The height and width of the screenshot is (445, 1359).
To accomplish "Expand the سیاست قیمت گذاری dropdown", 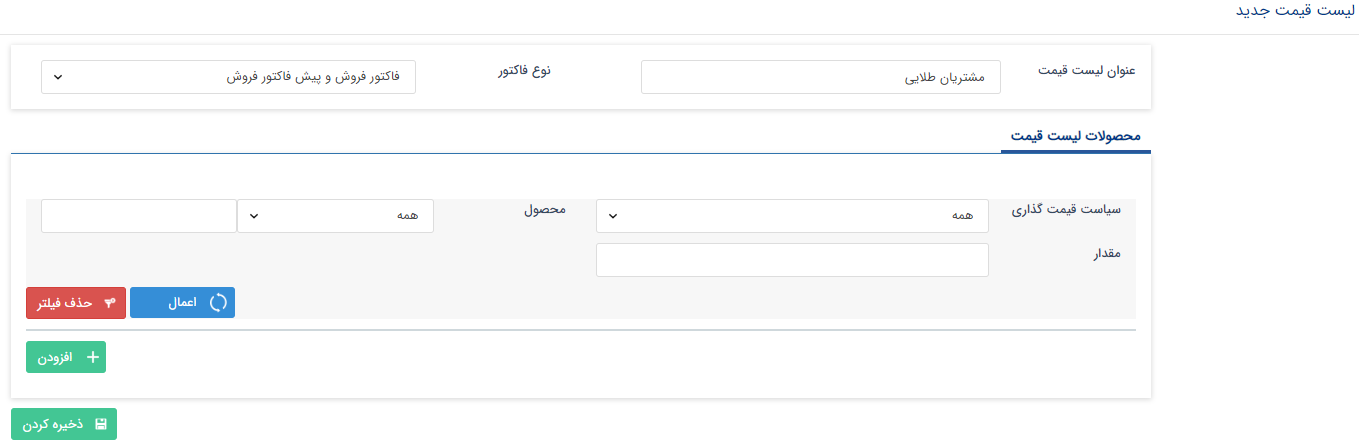I will (792, 216).
